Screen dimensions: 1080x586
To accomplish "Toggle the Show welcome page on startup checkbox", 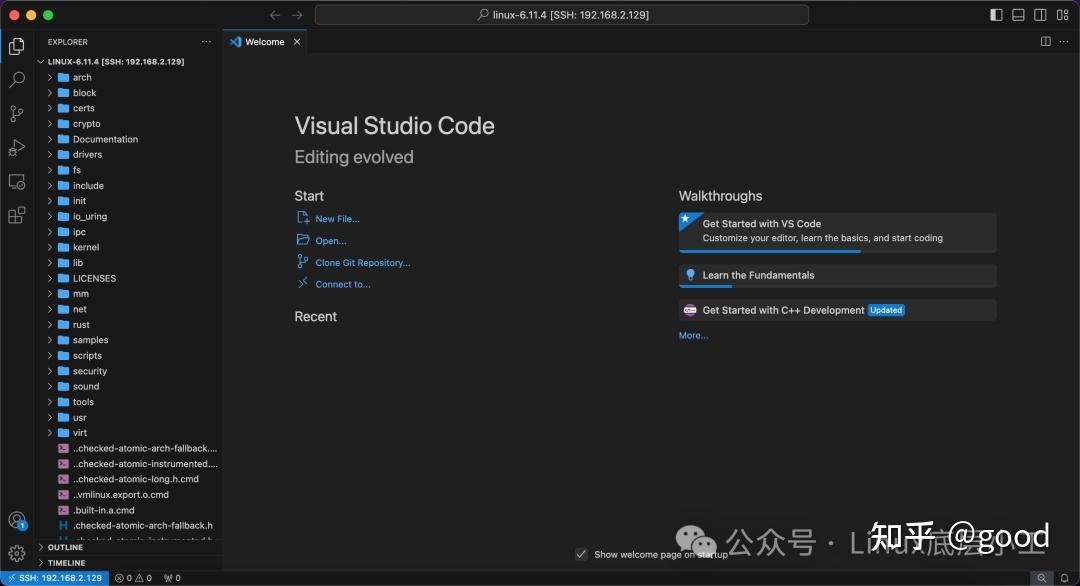I will [x=581, y=554].
